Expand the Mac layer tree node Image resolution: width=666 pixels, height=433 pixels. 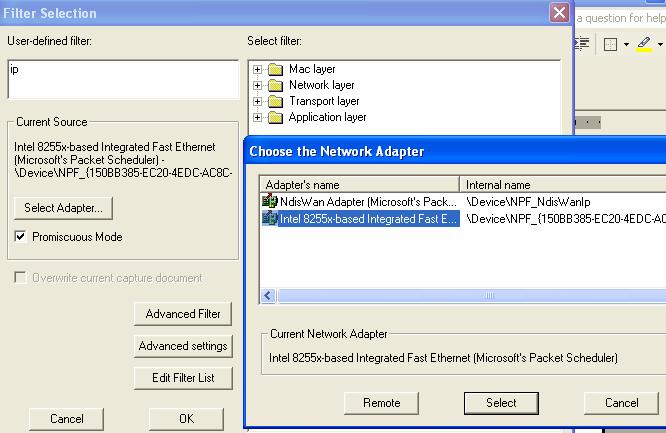pos(258,69)
